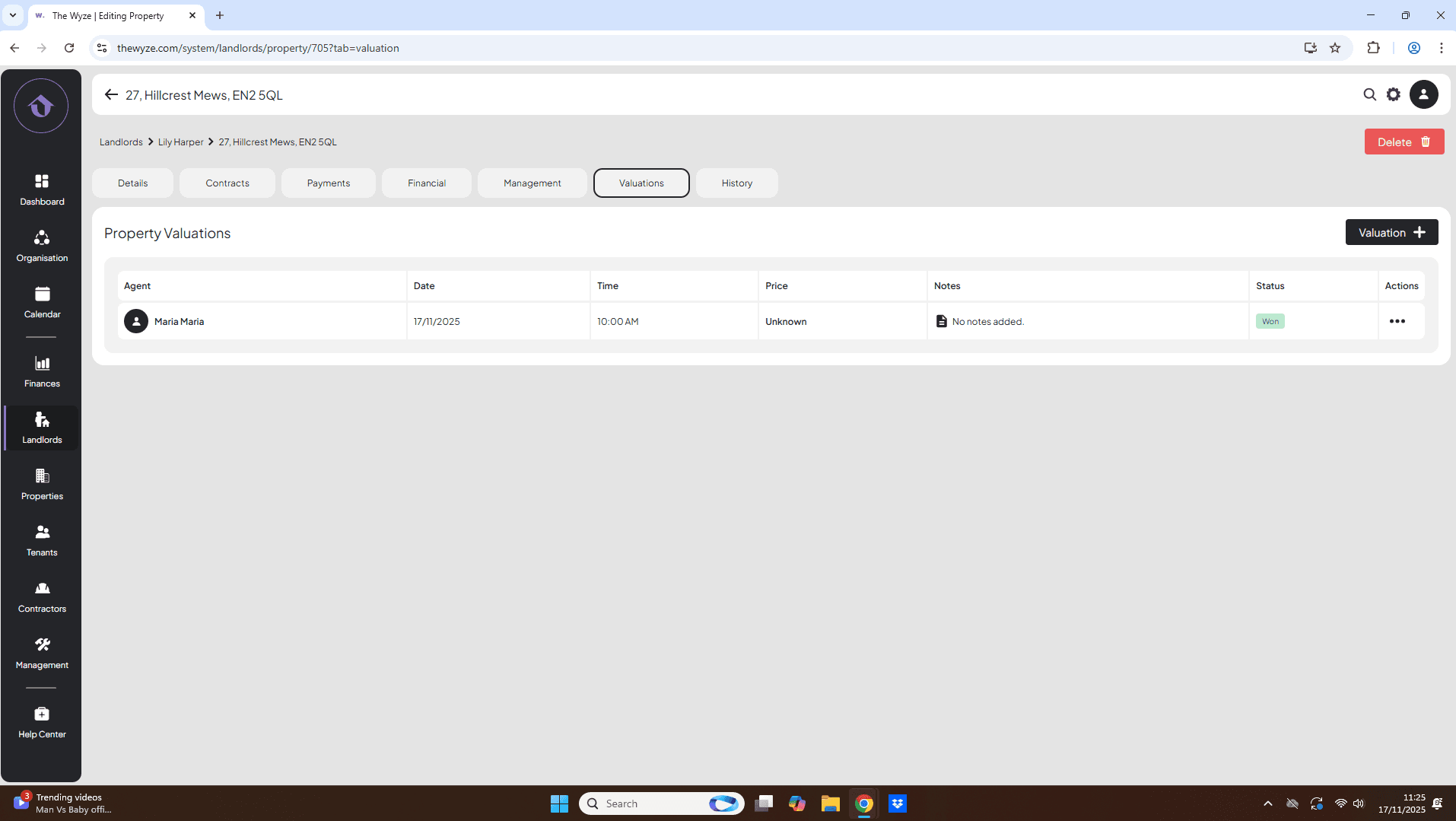Click the back arrow beside property address
The width and height of the screenshot is (1456, 821).
point(111,95)
